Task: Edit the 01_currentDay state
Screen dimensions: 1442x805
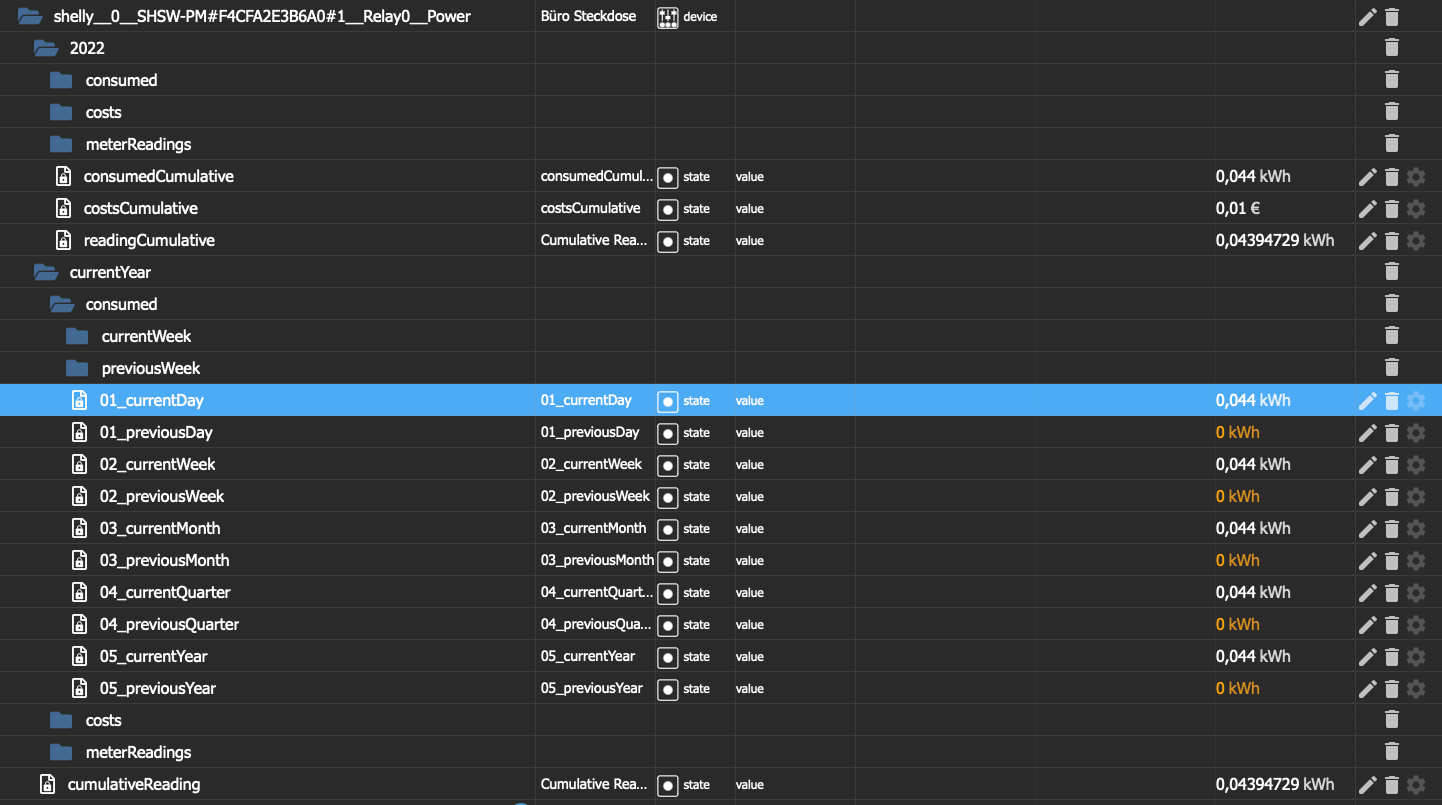Action: coord(1367,401)
